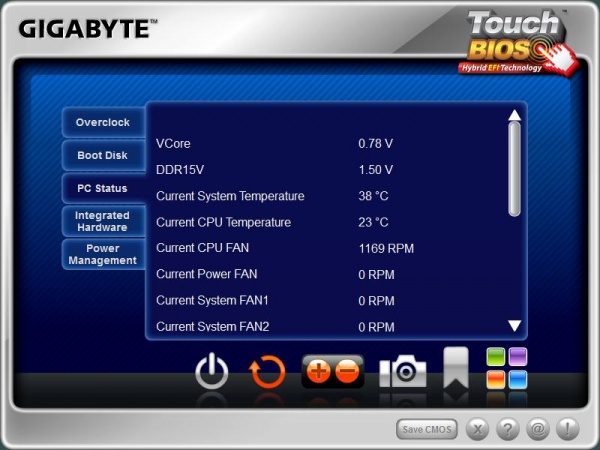Click the VCore label
The image size is (600, 450).
(x=173, y=143)
